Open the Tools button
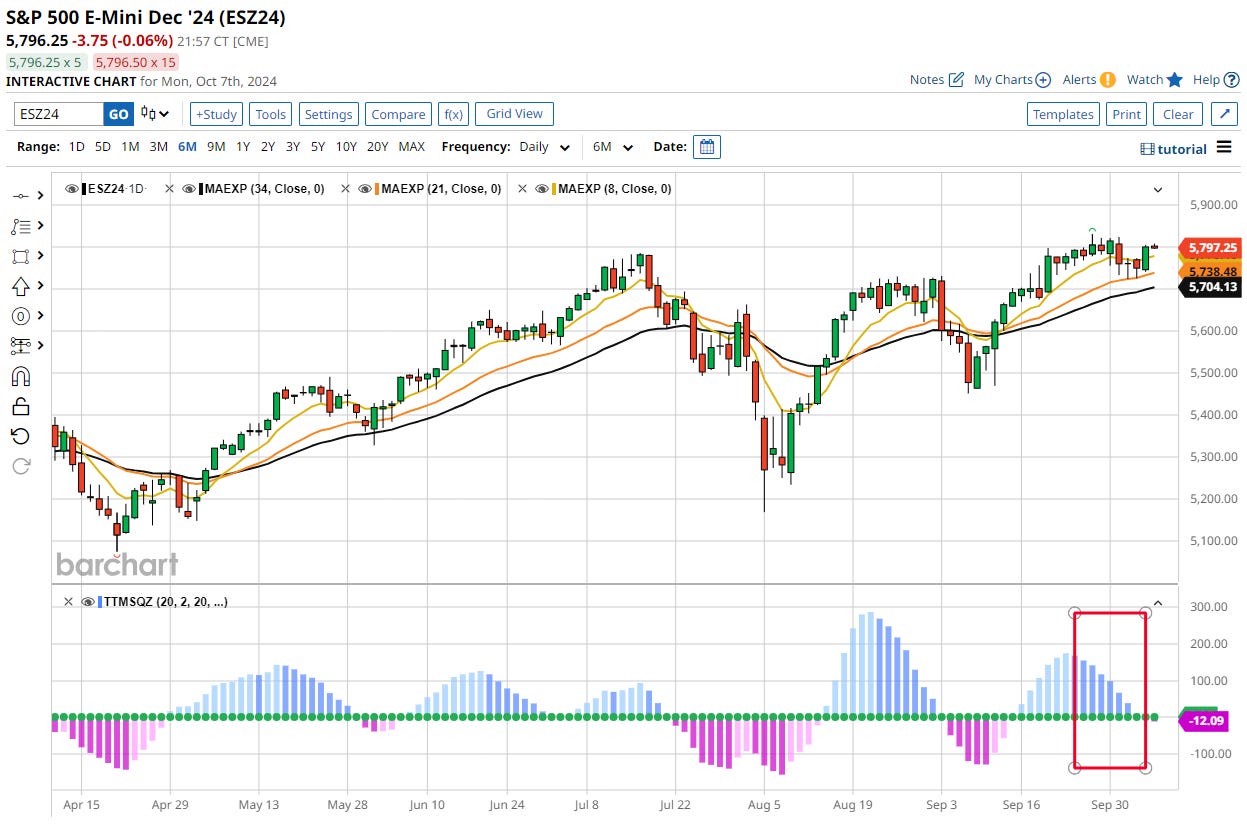The width and height of the screenshot is (1247, 825). point(270,114)
